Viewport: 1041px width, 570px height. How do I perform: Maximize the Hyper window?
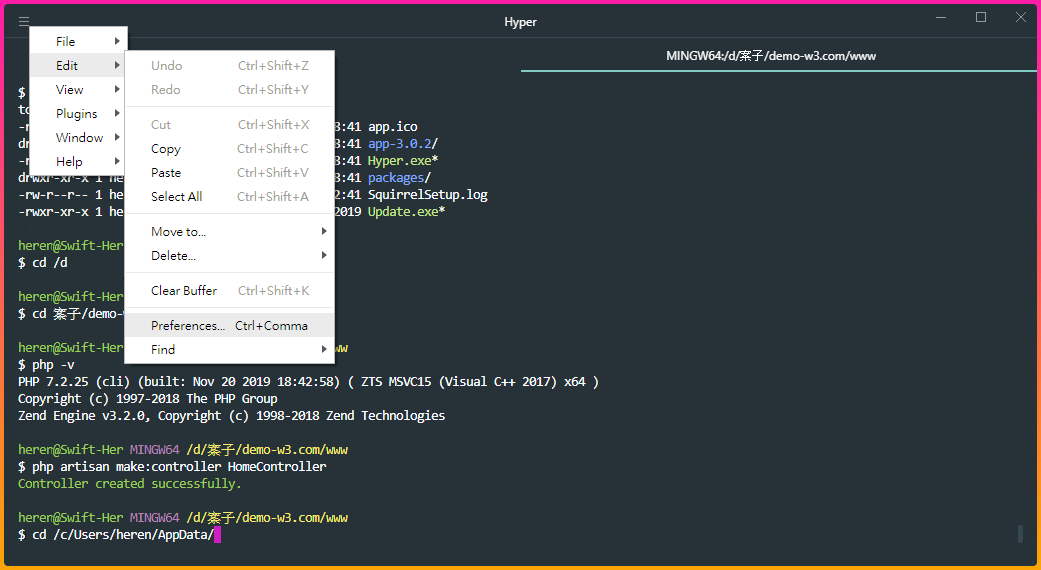981,17
